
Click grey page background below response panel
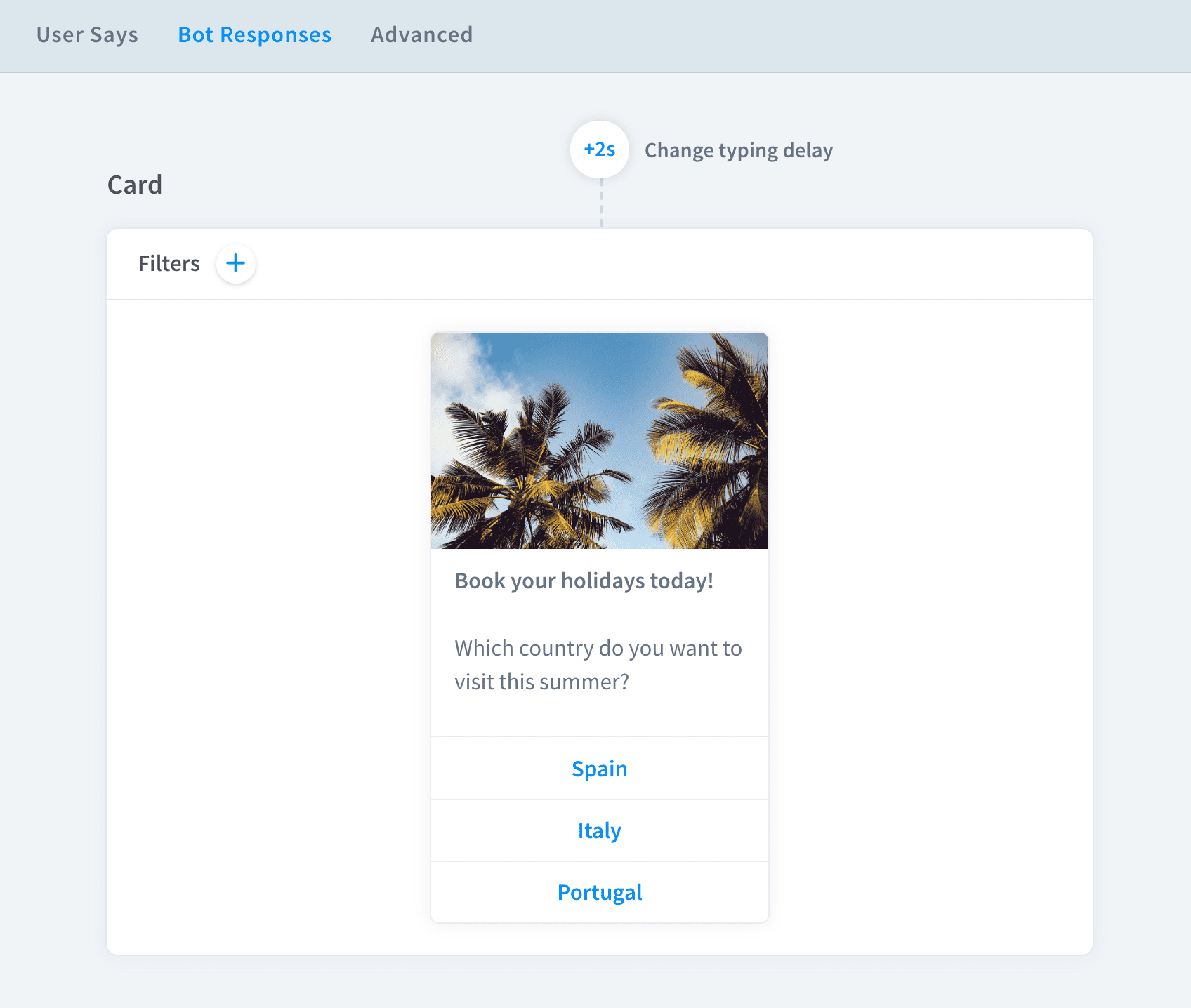tap(595, 983)
